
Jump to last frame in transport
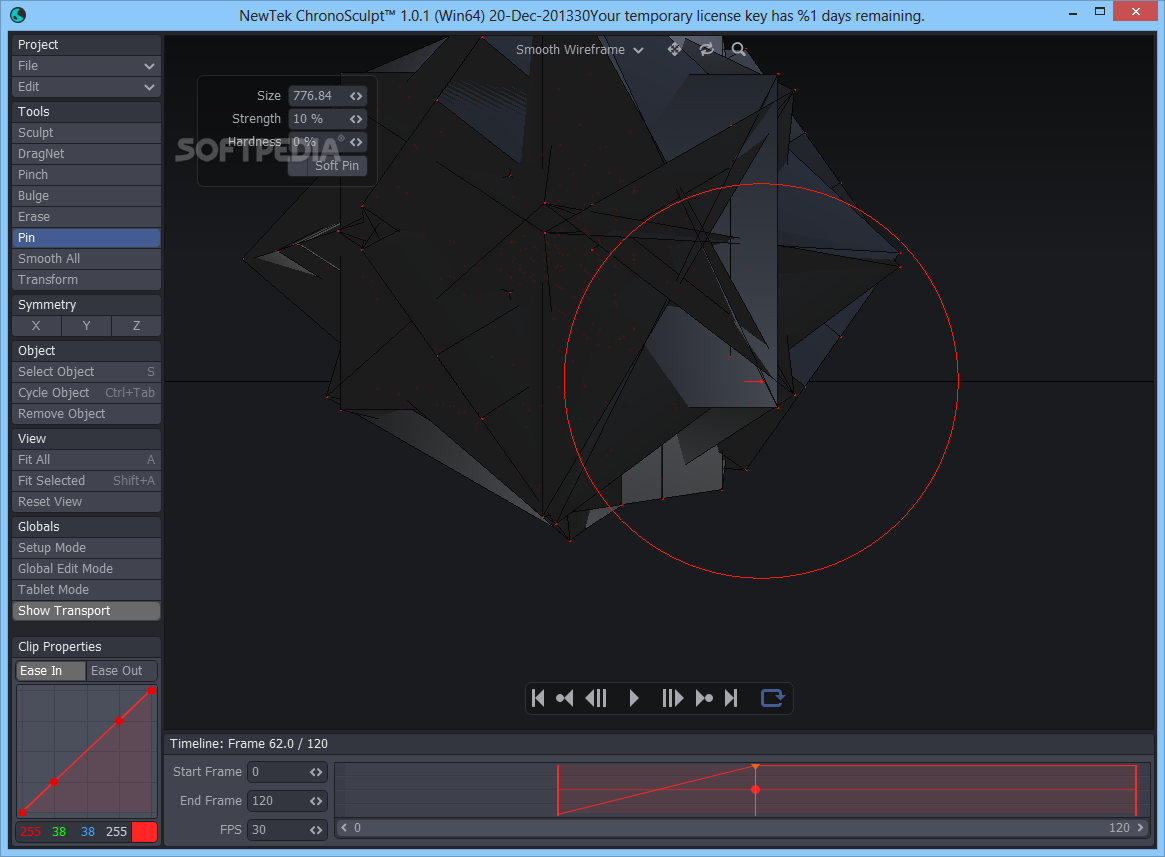(731, 698)
